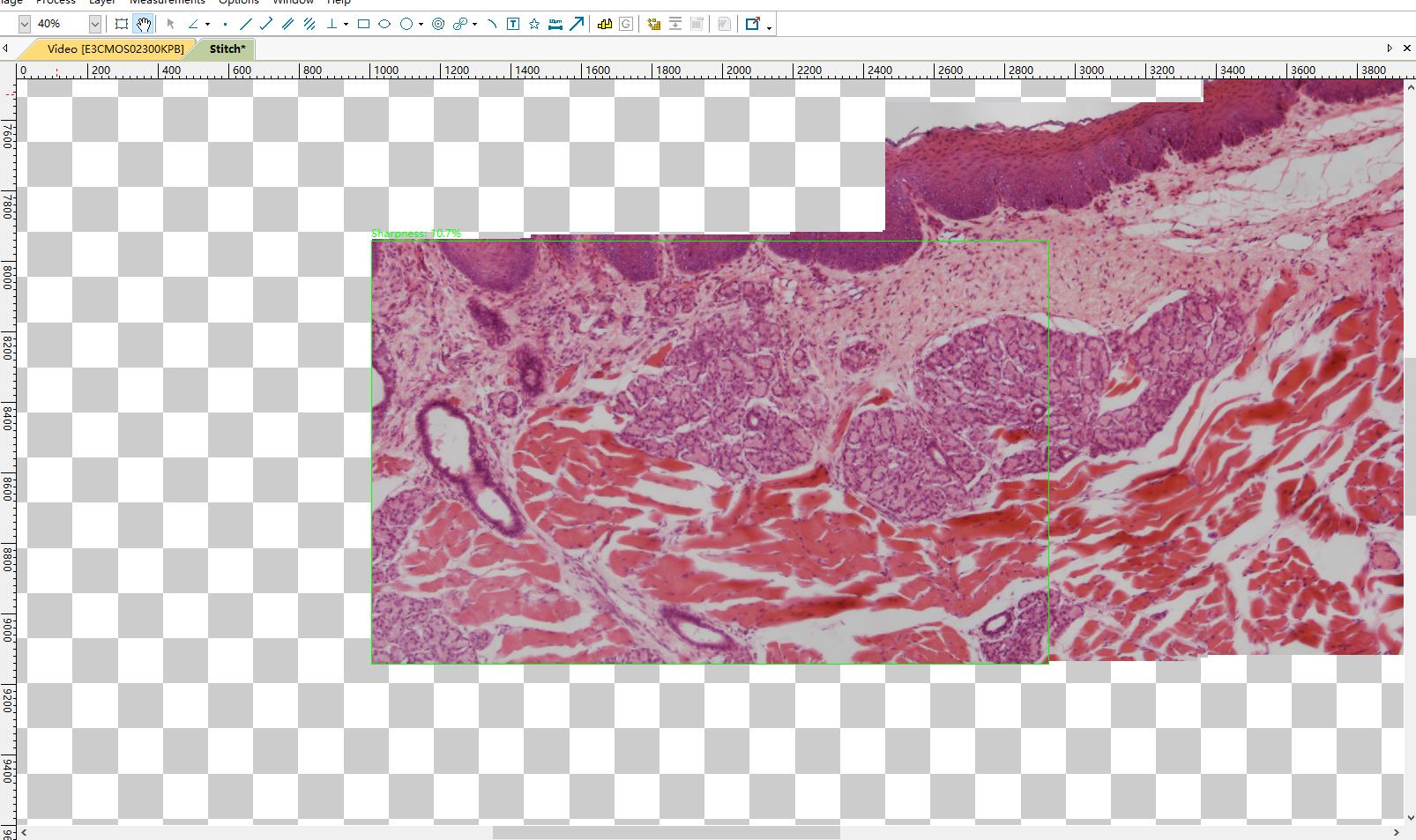
Task: Open the 40% zoom level dropdown
Action: 95,25
